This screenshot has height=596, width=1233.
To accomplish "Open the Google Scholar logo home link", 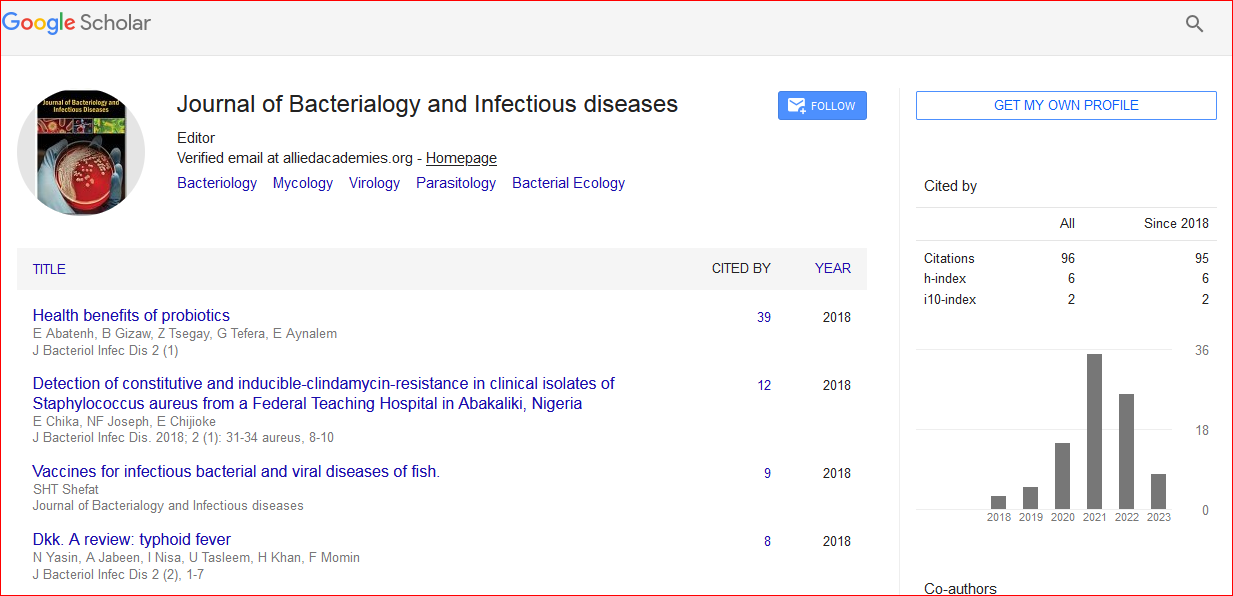I will coord(77,23).
